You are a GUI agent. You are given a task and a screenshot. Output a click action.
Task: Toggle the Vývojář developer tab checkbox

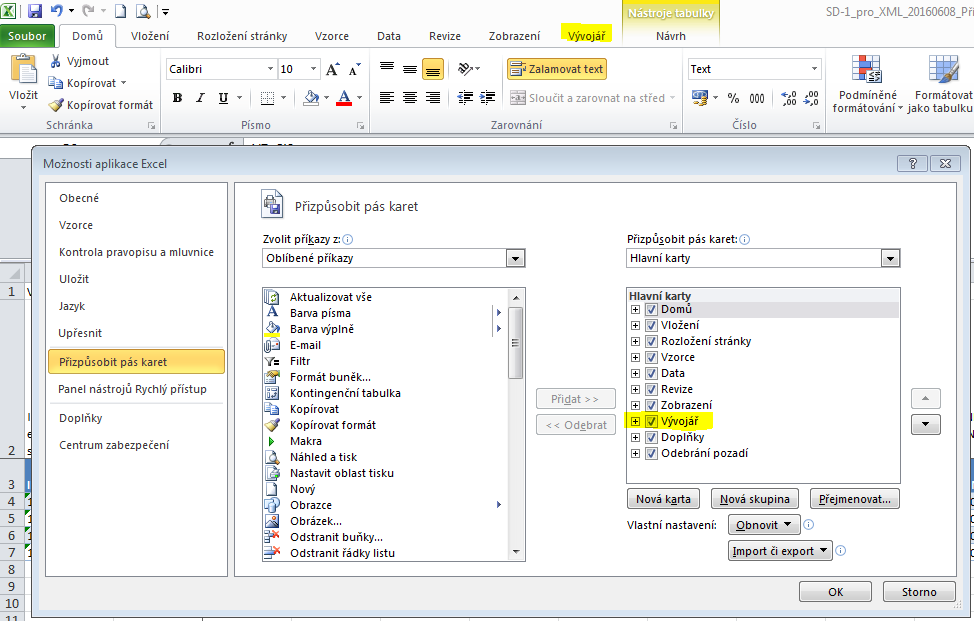coord(651,421)
